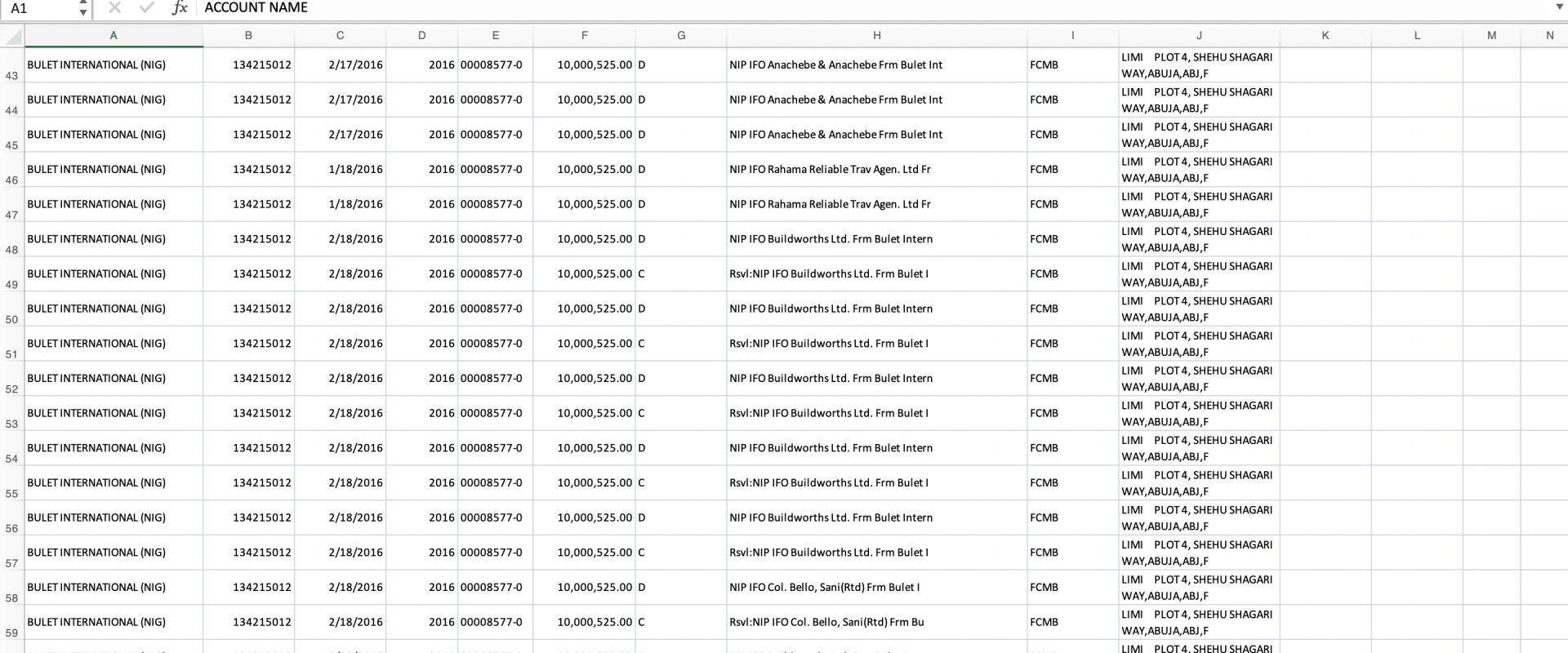Click Rsvl:NIP IFO Buildworths narration in row 57

tap(829, 553)
